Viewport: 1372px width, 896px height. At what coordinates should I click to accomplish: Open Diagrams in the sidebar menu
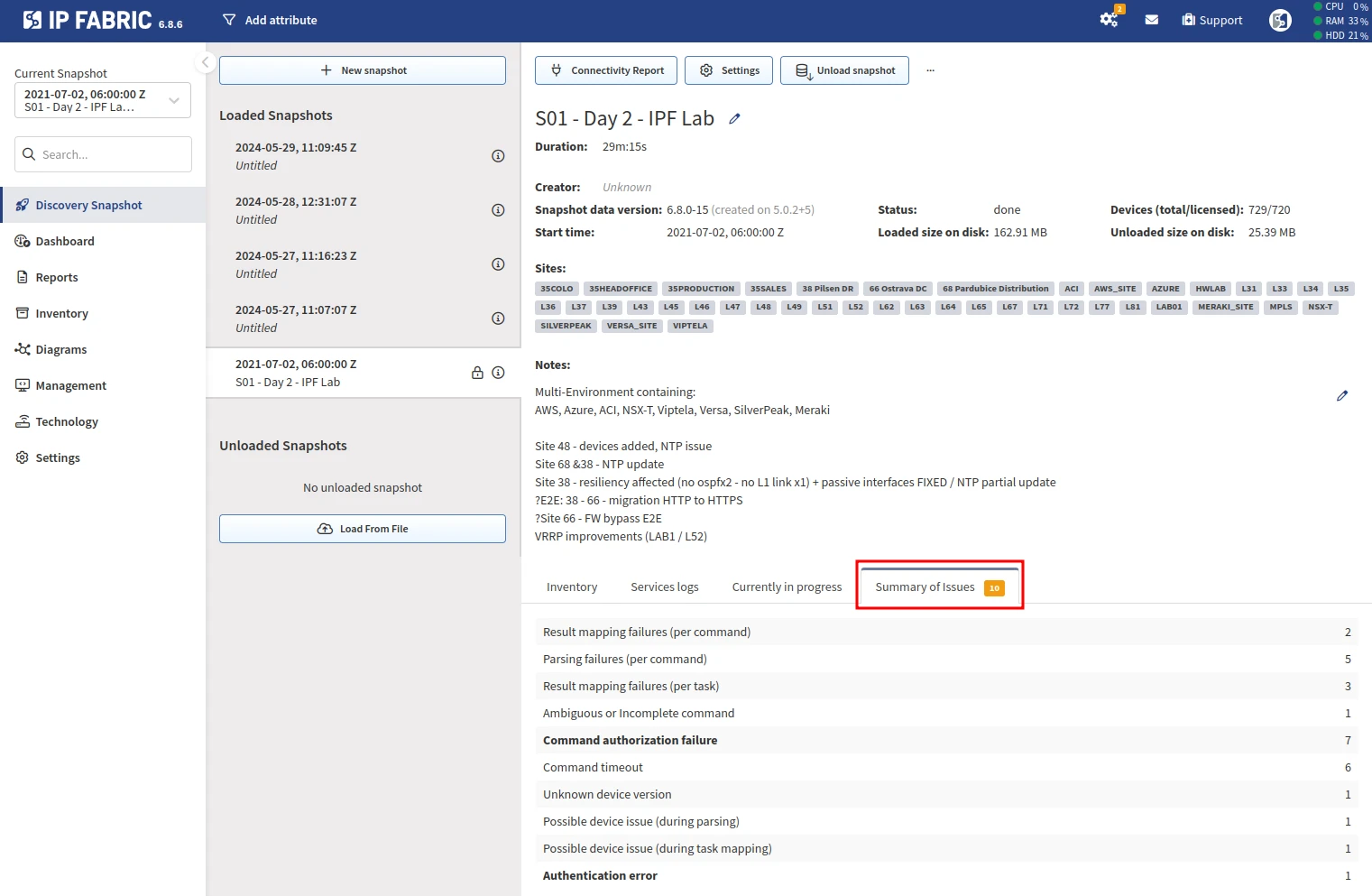pos(61,350)
